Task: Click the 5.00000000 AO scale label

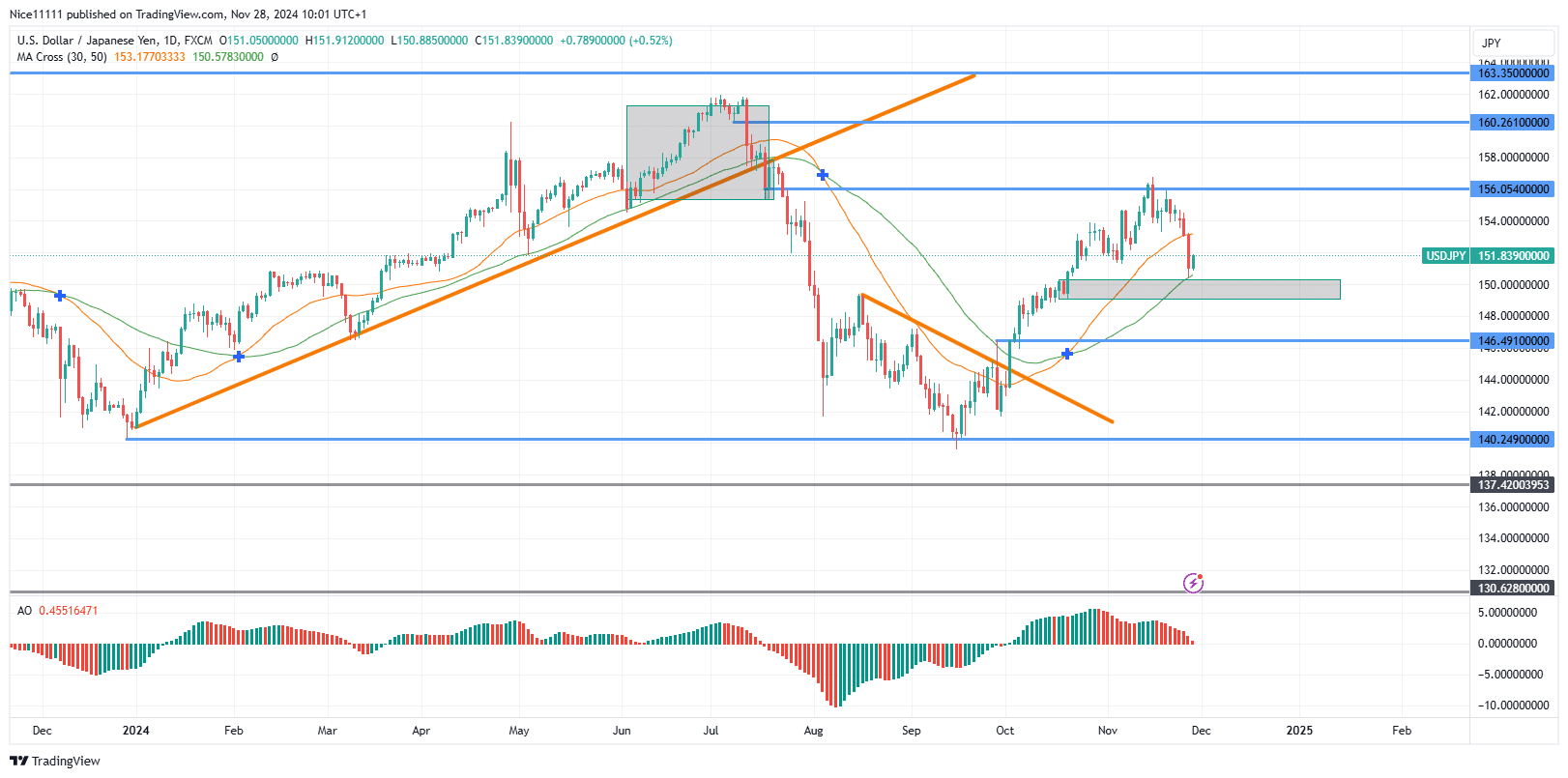Action: pyautogui.click(x=1507, y=613)
